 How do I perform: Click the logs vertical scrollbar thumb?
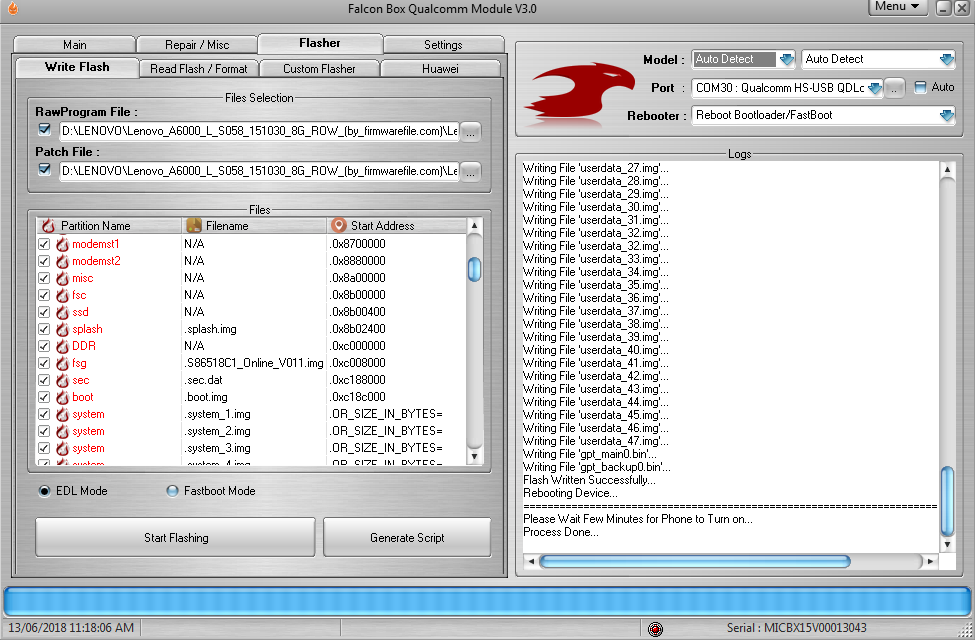[947, 501]
